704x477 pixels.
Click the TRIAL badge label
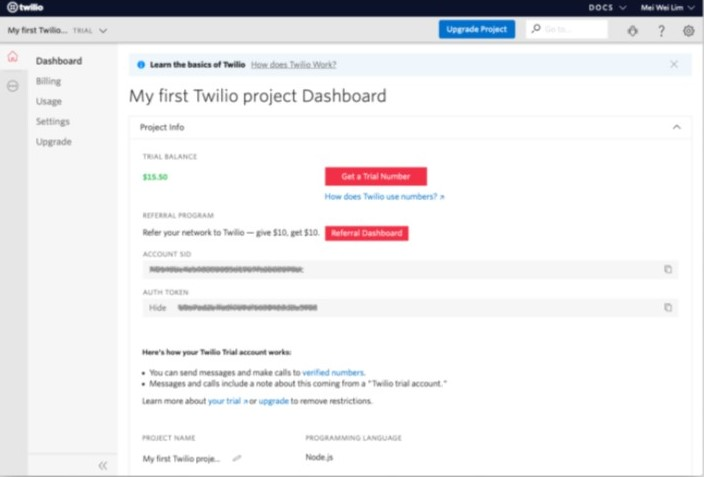[83, 31]
